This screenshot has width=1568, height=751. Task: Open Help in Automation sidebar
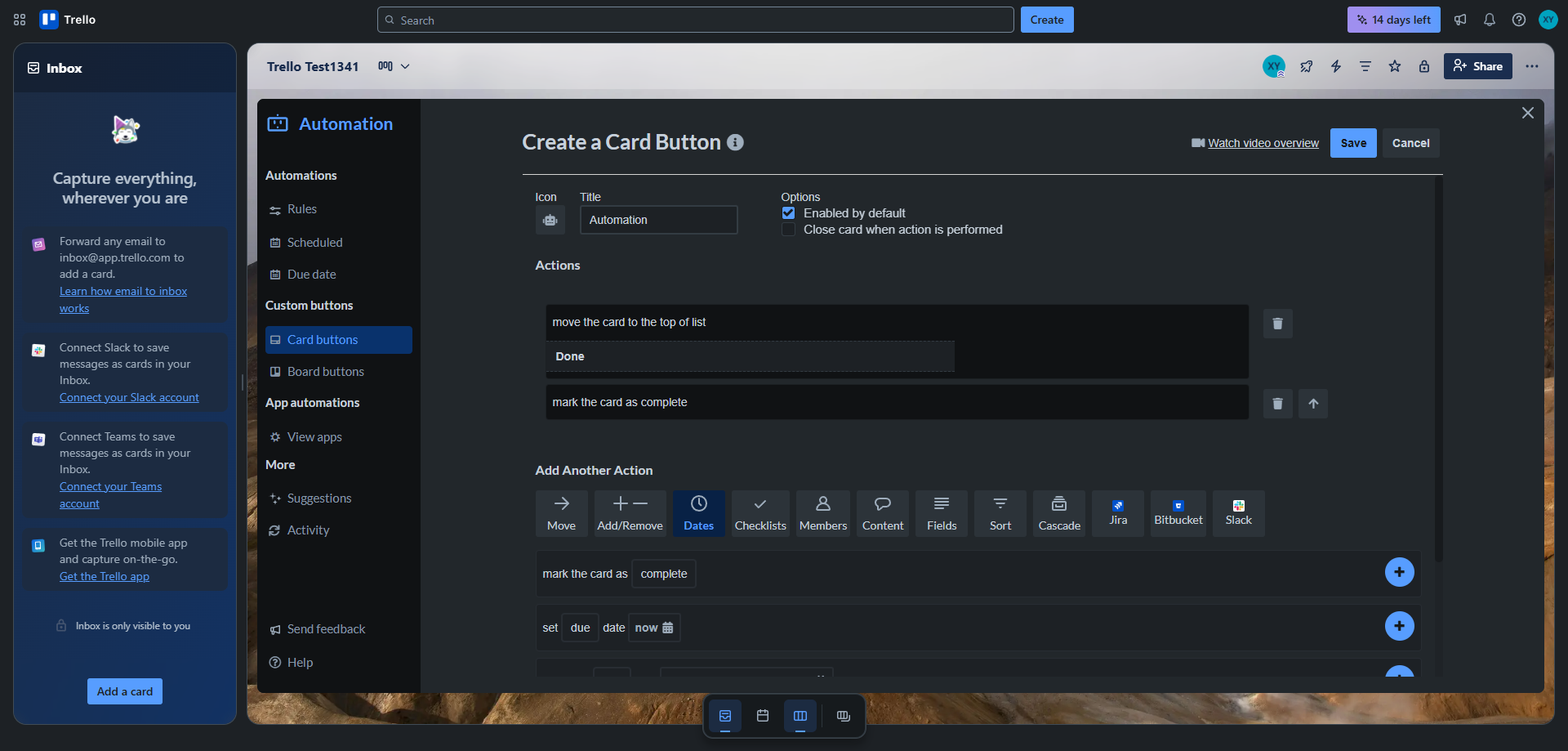tap(339, 663)
